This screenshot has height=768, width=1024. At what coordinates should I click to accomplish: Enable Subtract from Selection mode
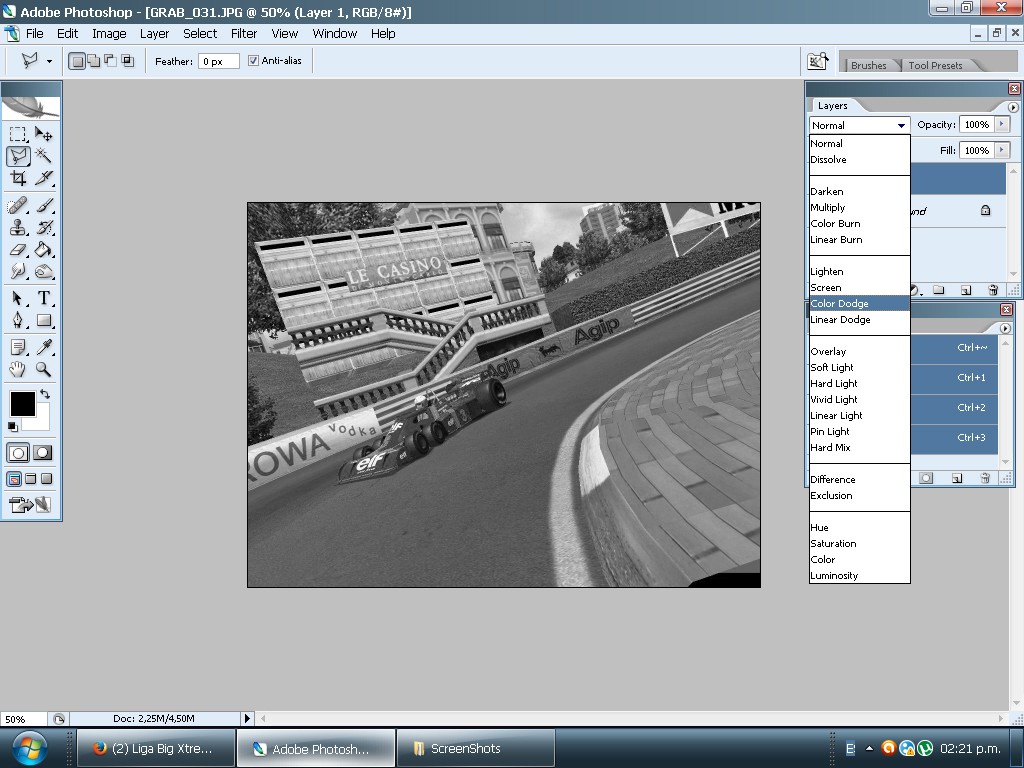[x=110, y=61]
